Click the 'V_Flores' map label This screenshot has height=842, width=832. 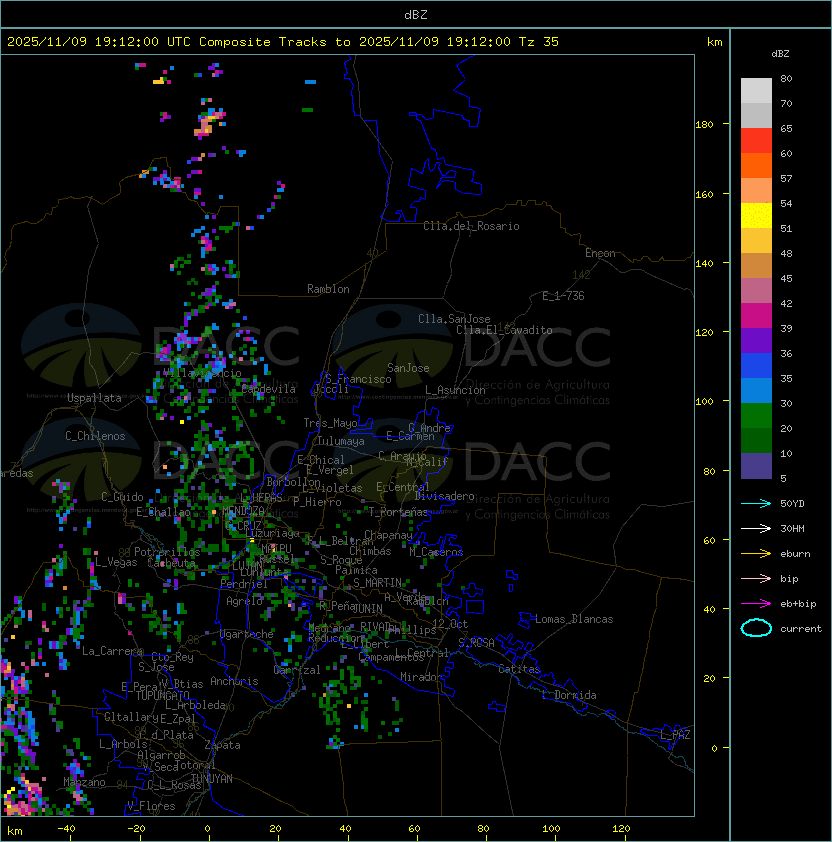click(151, 806)
